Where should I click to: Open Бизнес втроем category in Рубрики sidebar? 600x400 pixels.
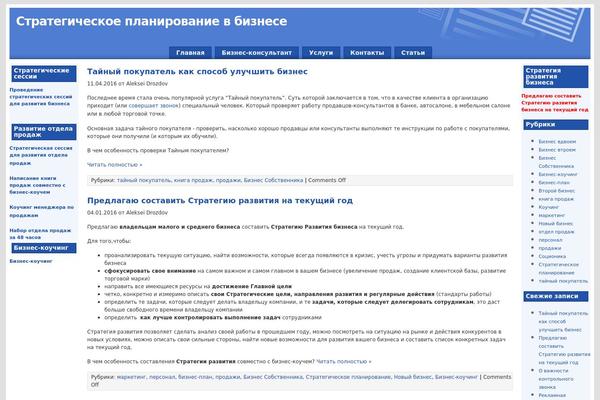click(557, 150)
